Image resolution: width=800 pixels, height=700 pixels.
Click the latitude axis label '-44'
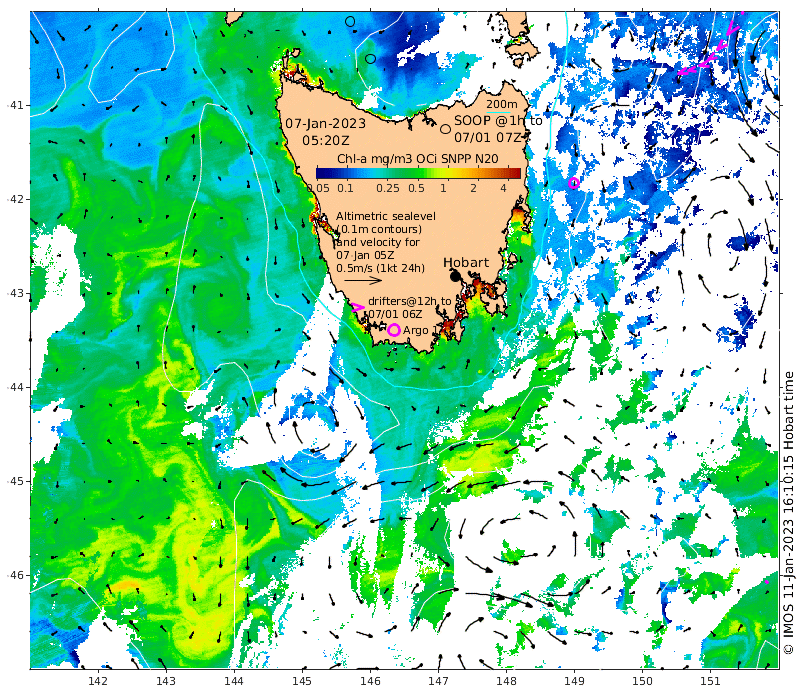point(15,387)
